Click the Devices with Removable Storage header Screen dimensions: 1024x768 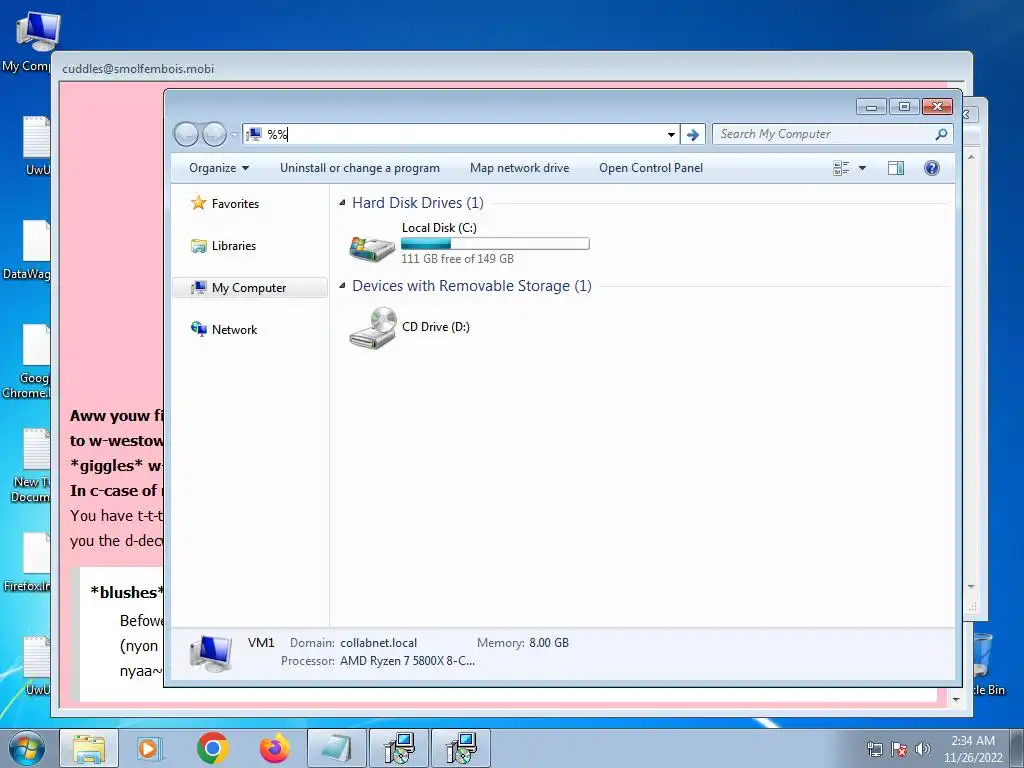[x=472, y=286]
